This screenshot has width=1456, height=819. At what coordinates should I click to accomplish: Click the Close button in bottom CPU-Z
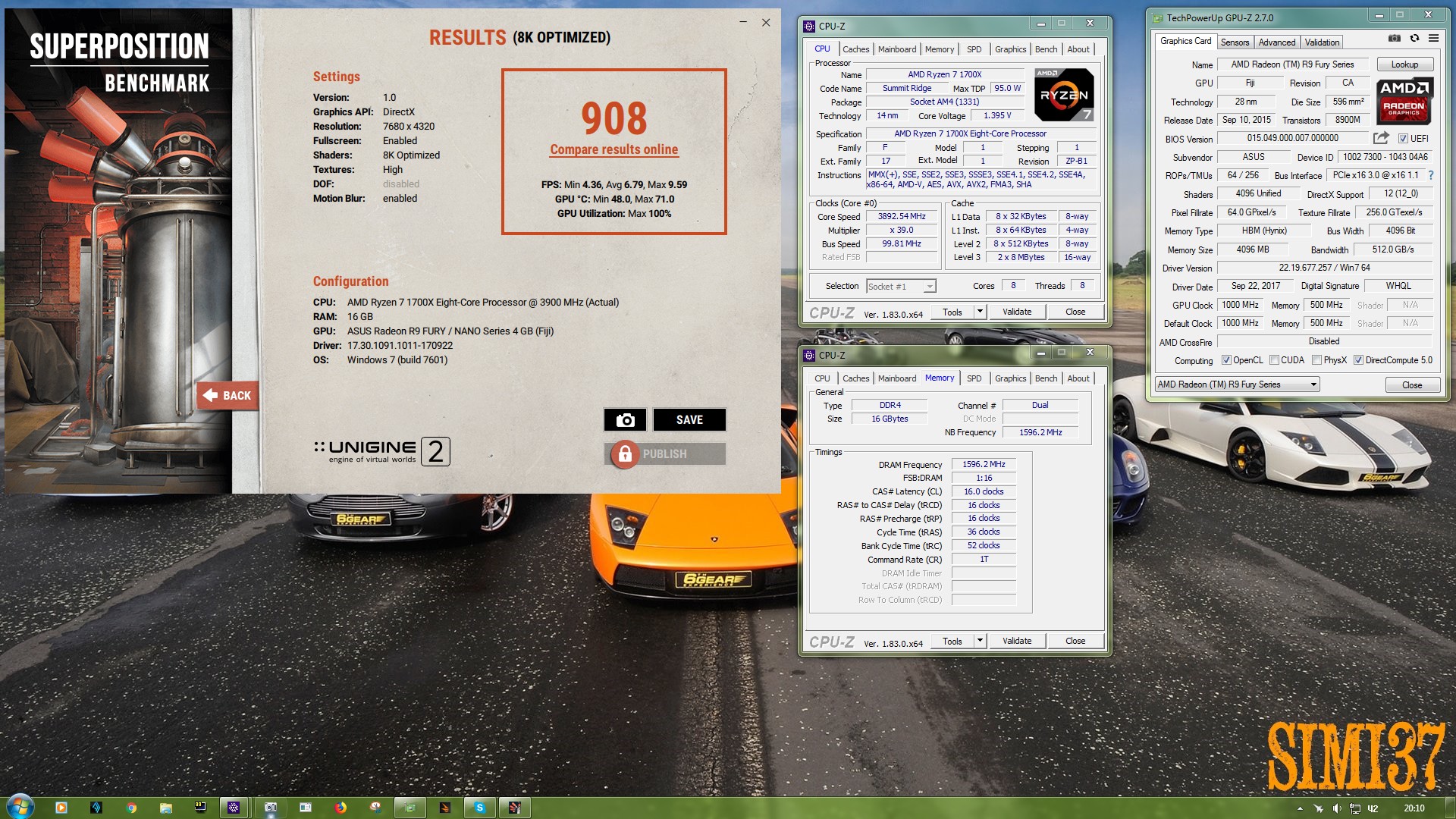point(1075,641)
